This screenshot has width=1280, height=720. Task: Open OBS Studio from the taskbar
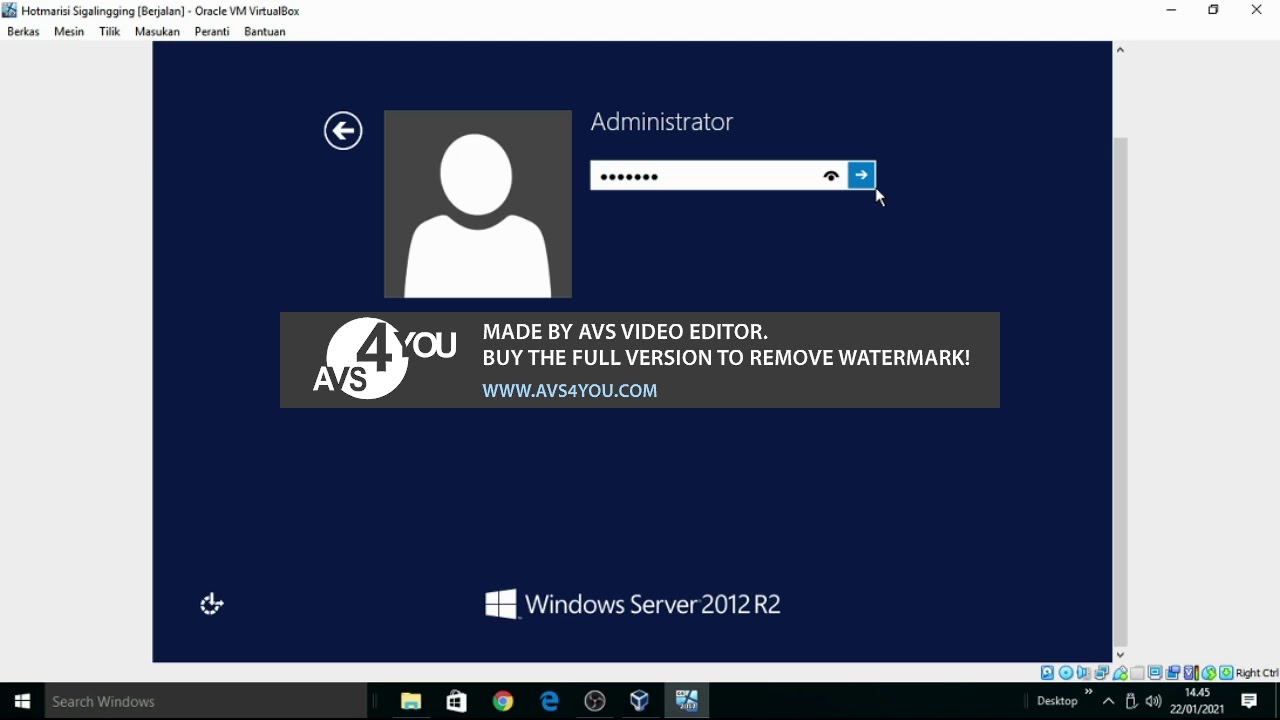[595, 701]
